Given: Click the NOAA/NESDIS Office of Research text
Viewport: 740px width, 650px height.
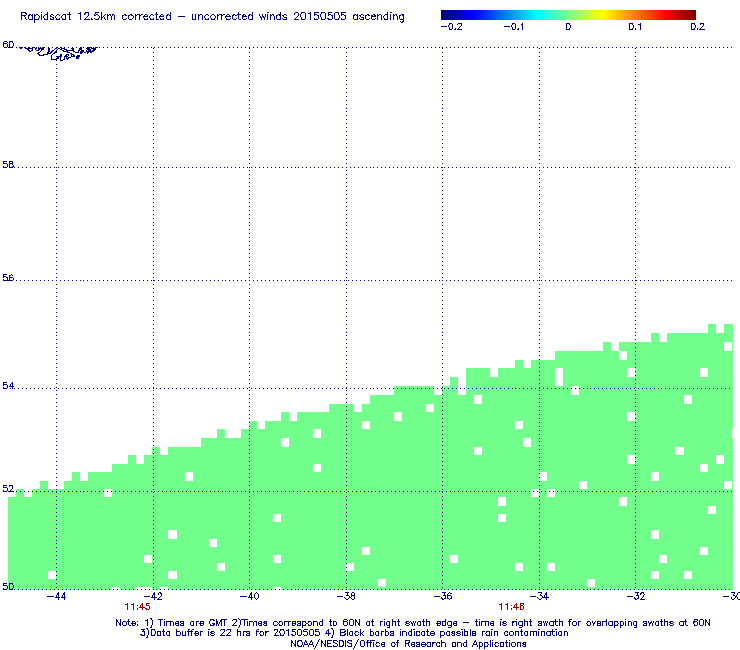Looking at the screenshot, I should coord(408,644).
